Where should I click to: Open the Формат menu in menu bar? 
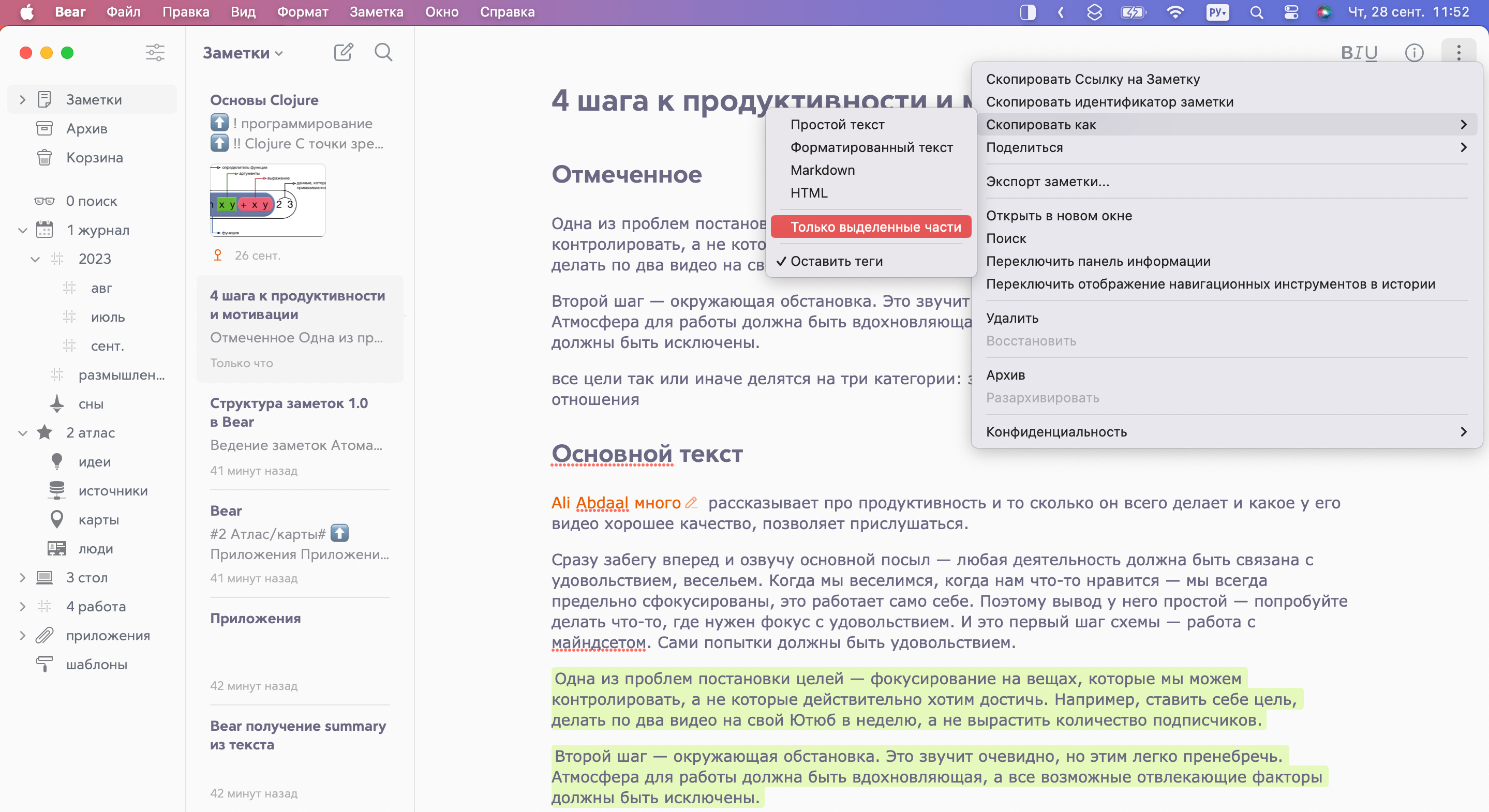(x=302, y=12)
